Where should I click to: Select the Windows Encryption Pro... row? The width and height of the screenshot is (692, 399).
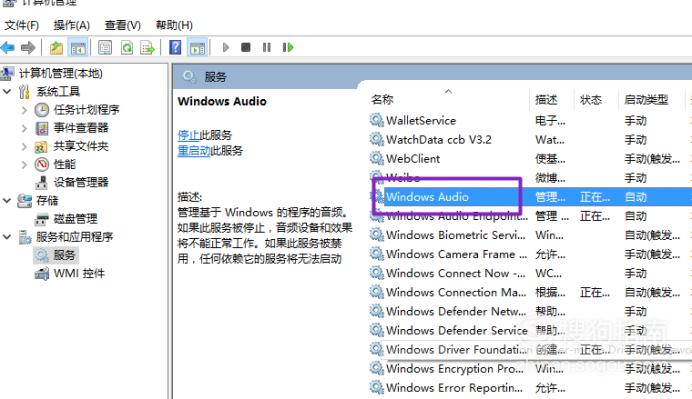tap(530, 369)
